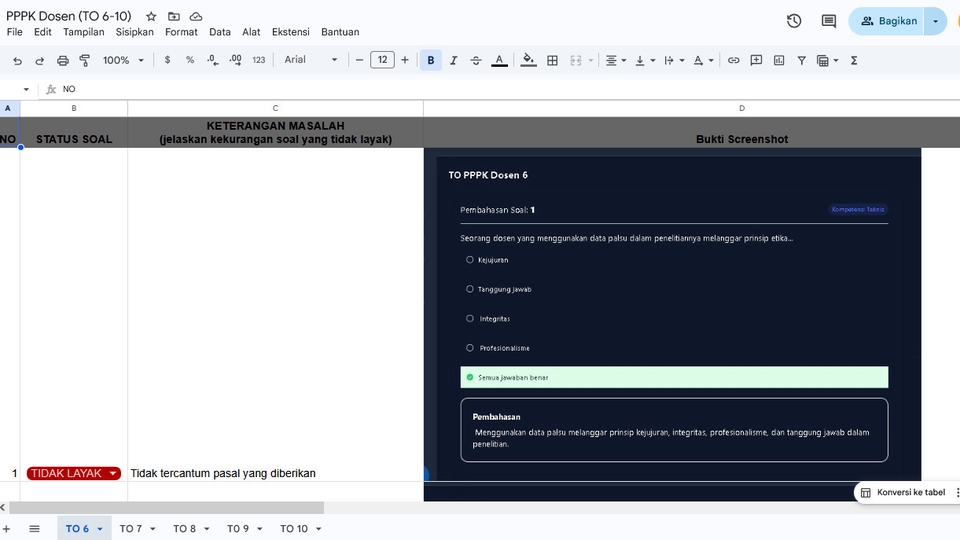This screenshot has width=960, height=540.
Task: Open the Data menu
Action: tap(220, 32)
